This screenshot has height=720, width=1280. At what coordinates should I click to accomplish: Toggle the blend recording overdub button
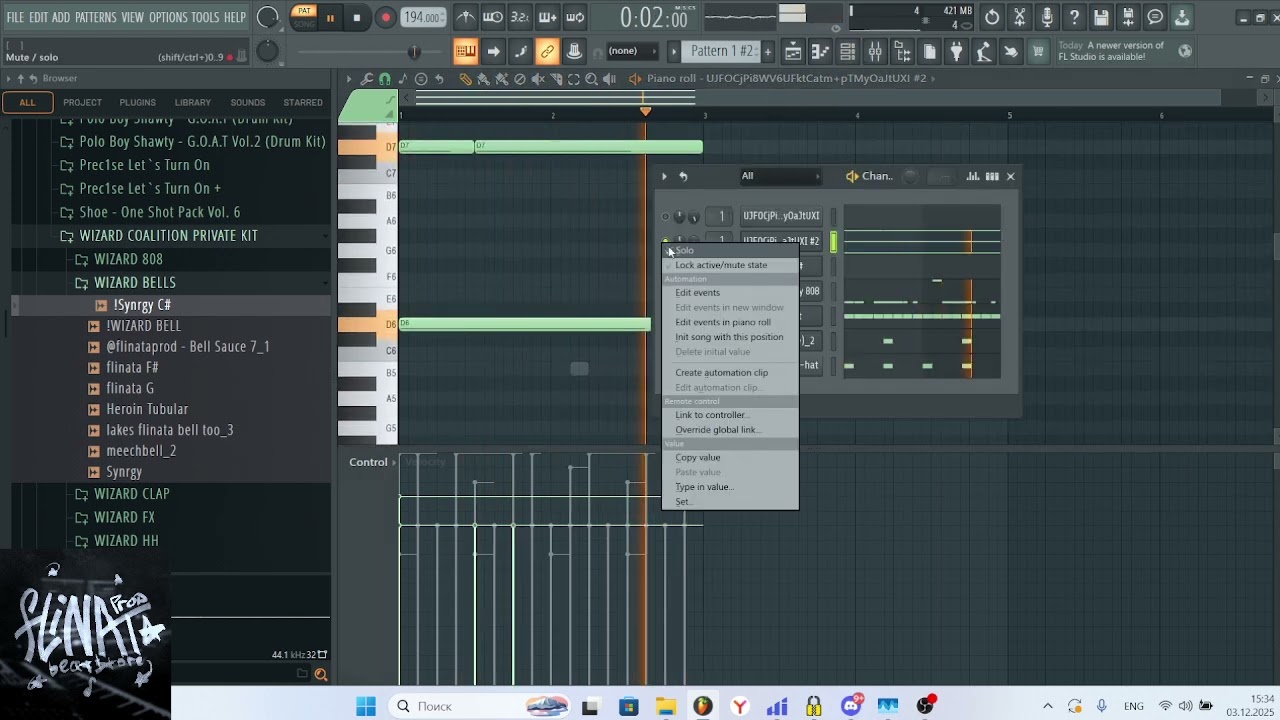(548, 17)
